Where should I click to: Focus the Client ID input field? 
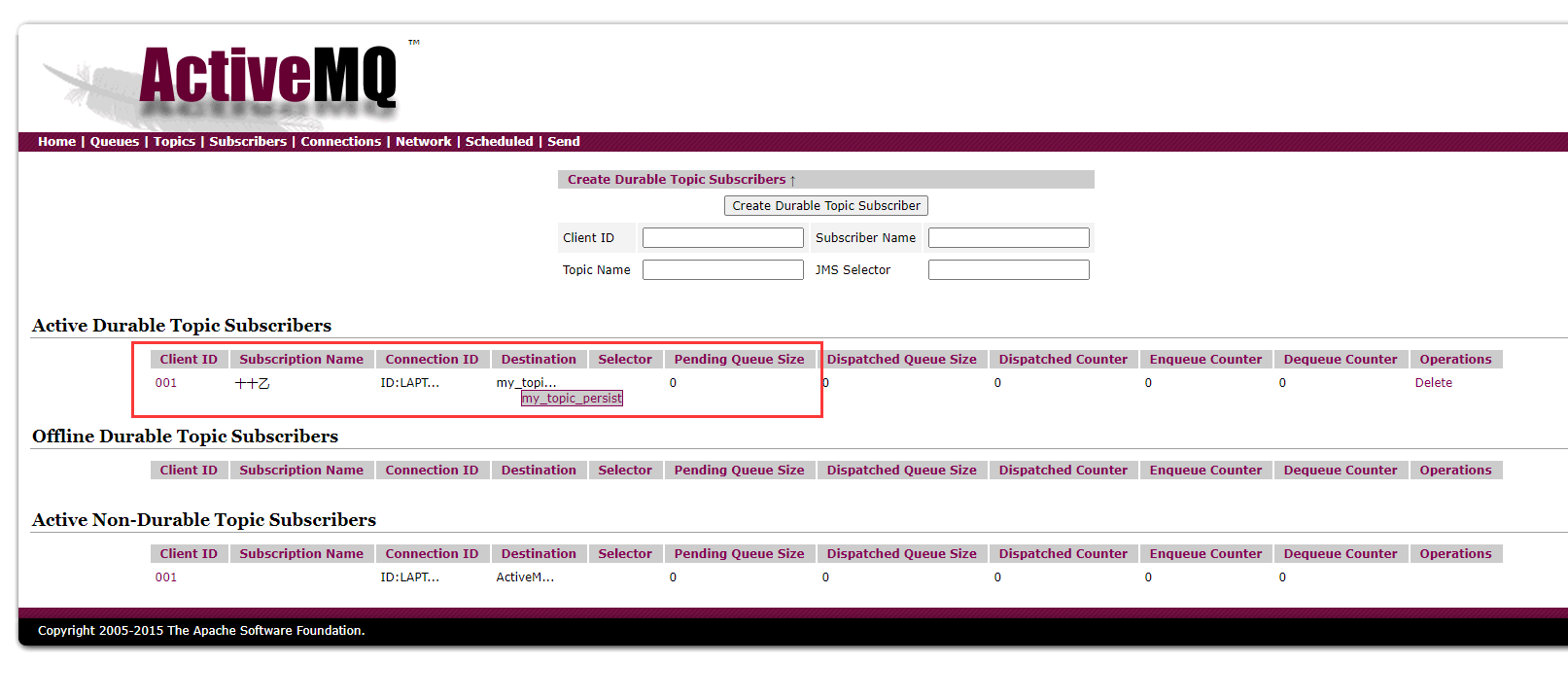[723, 238]
